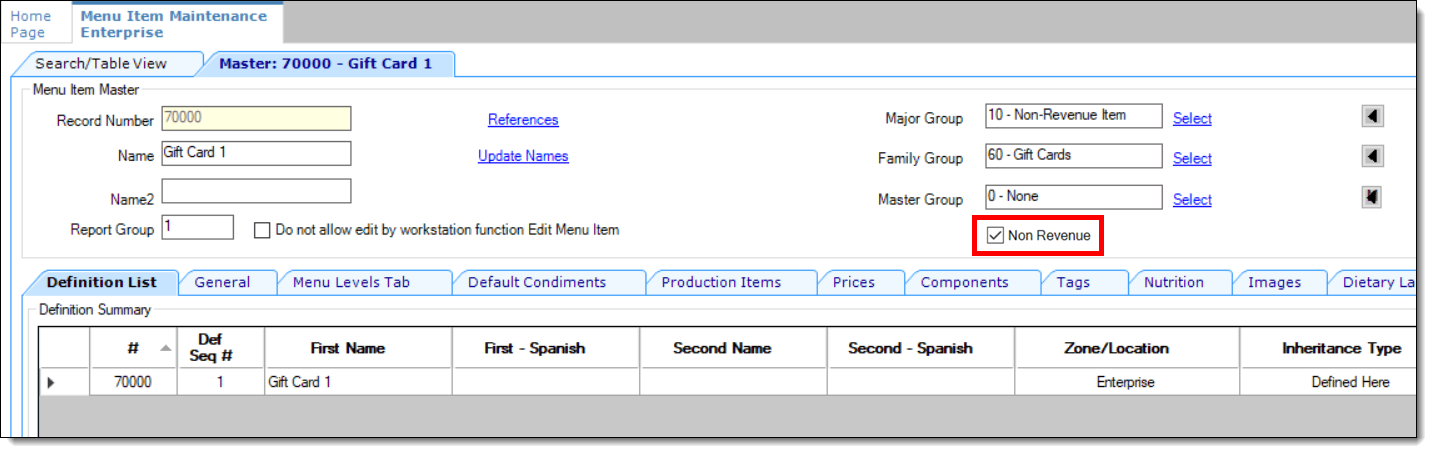Click the arrow icon beside Major Group
The height and width of the screenshot is (453, 1432).
point(1372,116)
